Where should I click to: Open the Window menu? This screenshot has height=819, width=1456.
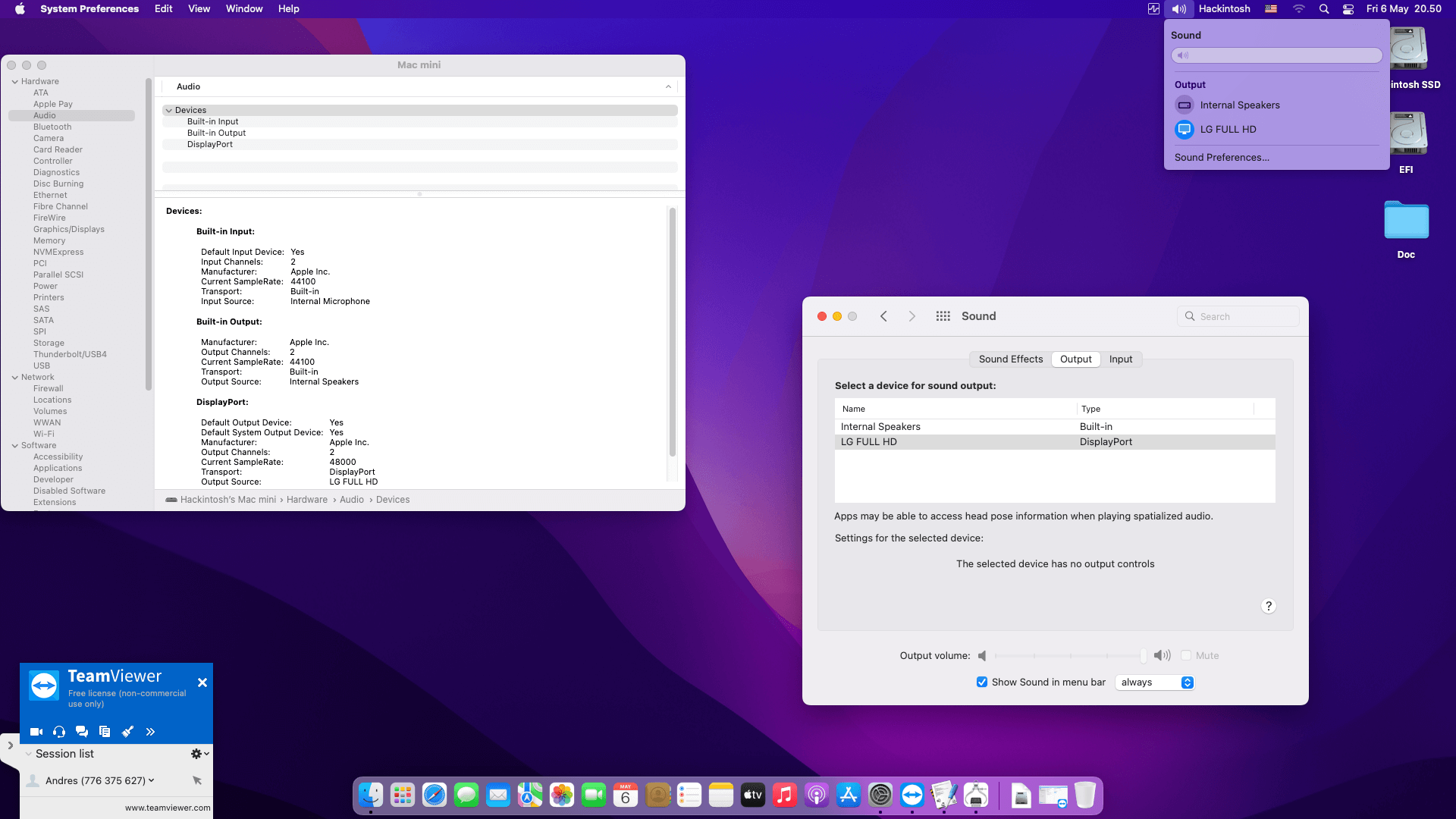244,9
